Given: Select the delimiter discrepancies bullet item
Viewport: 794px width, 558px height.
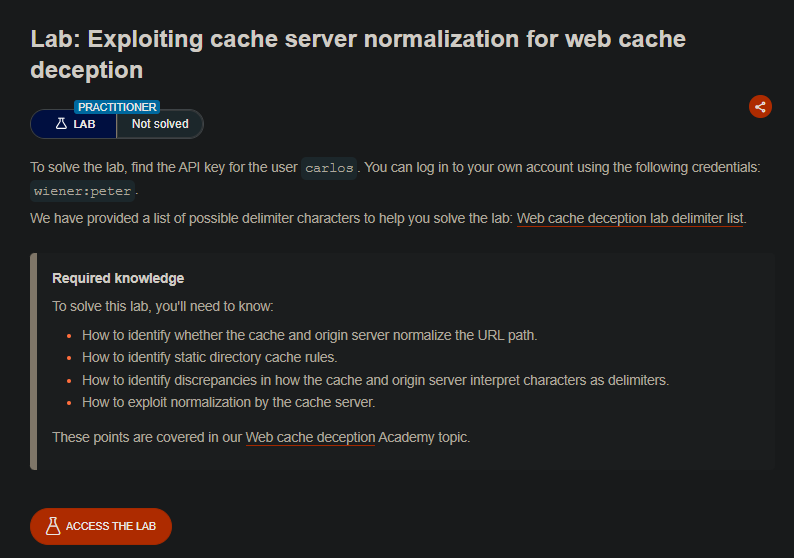Looking at the screenshot, I should 375,380.
